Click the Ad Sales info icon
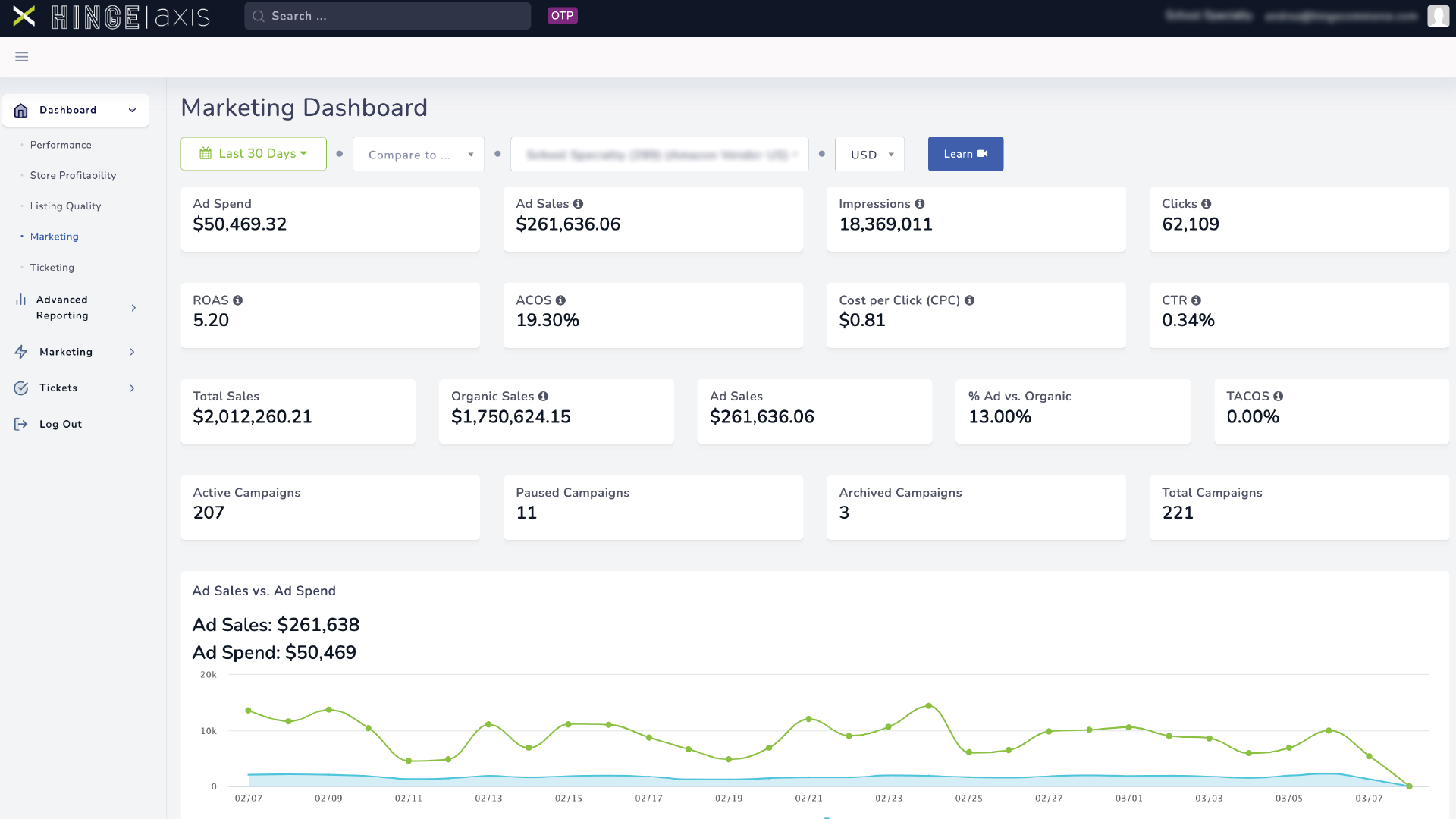 click(579, 203)
